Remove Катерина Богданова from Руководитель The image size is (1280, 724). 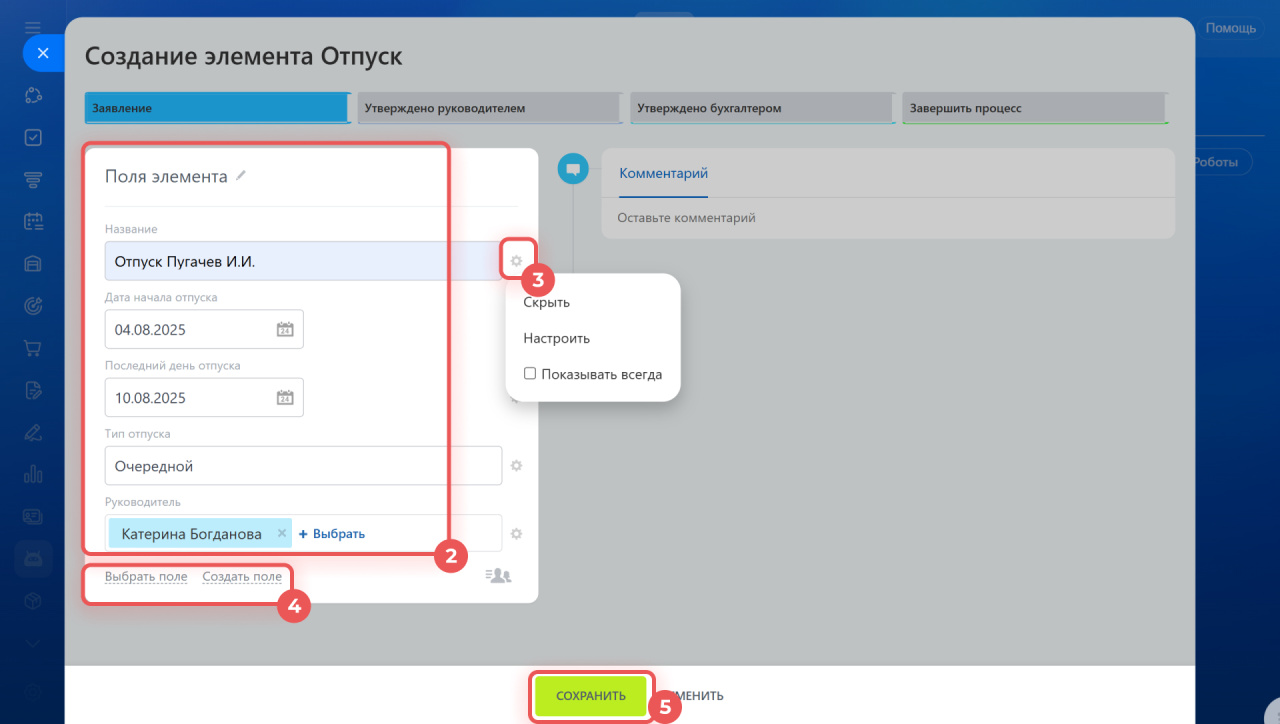click(x=282, y=534)
